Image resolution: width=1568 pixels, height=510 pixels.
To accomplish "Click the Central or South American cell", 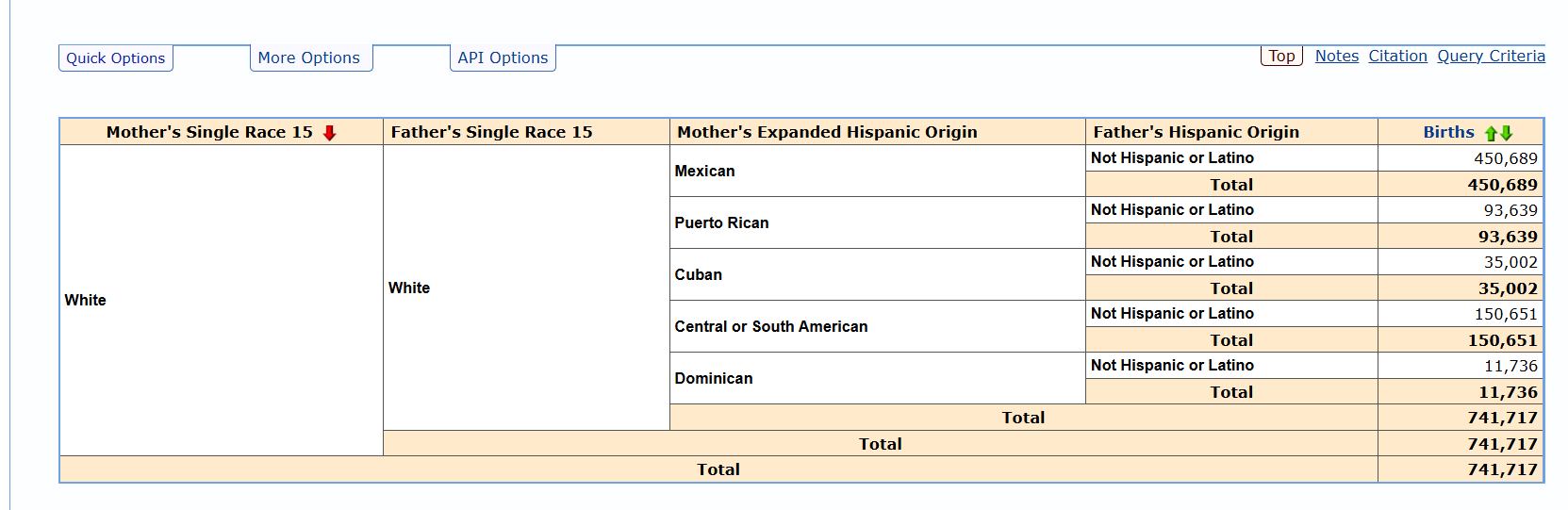I will (x=770, y=327).
